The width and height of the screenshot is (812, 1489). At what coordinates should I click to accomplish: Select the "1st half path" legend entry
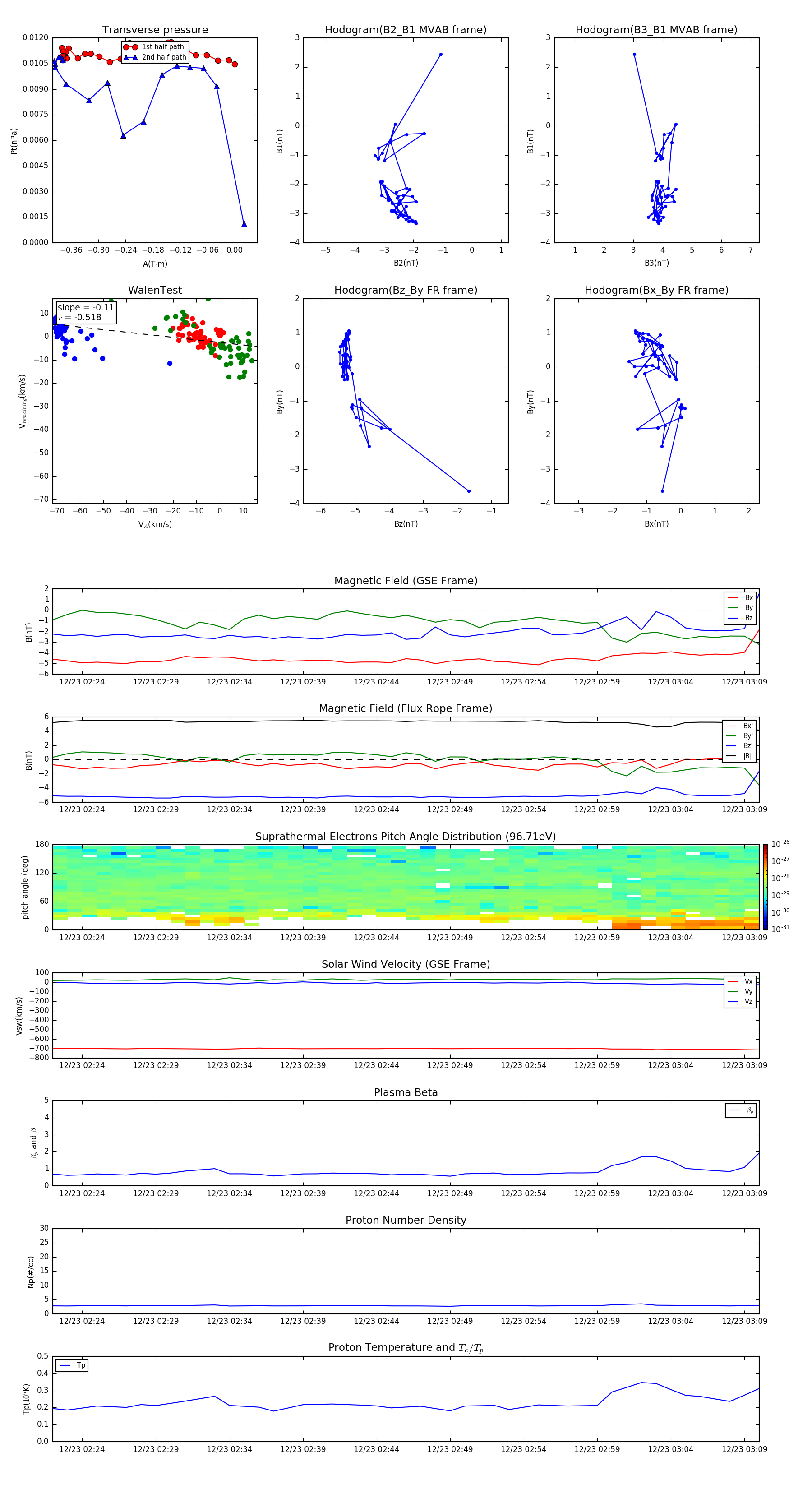pyautogui.click(x=154, y=47)
